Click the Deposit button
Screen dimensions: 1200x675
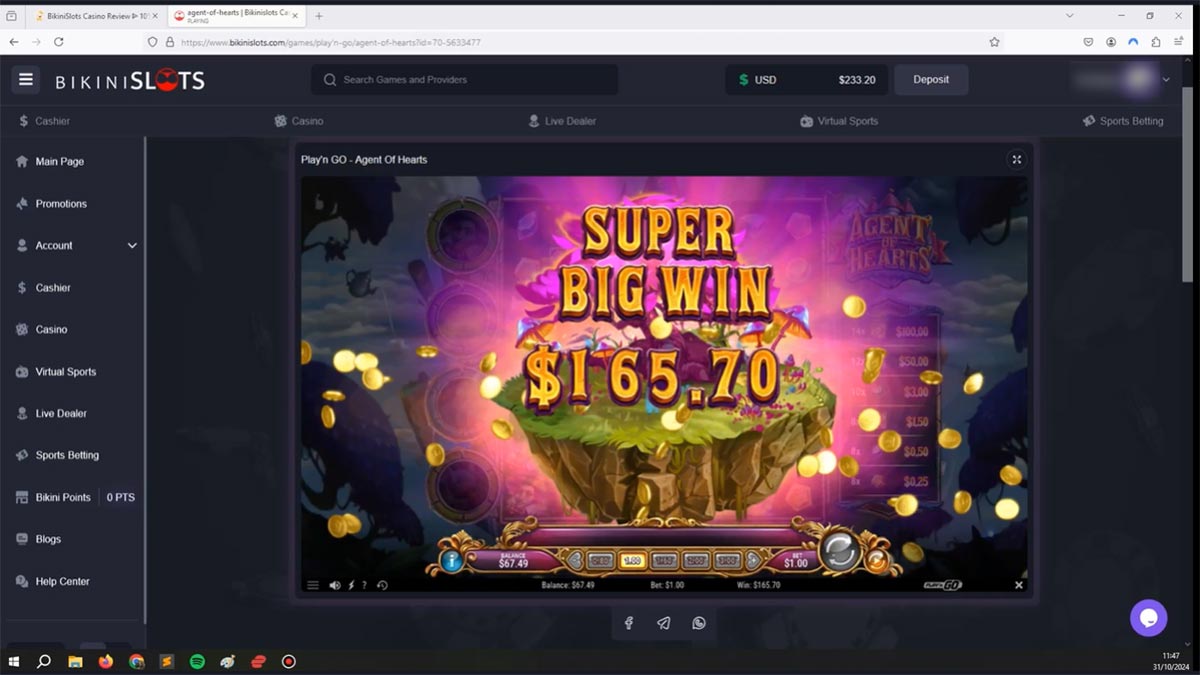pyautogui.click(x=931, y=80)
